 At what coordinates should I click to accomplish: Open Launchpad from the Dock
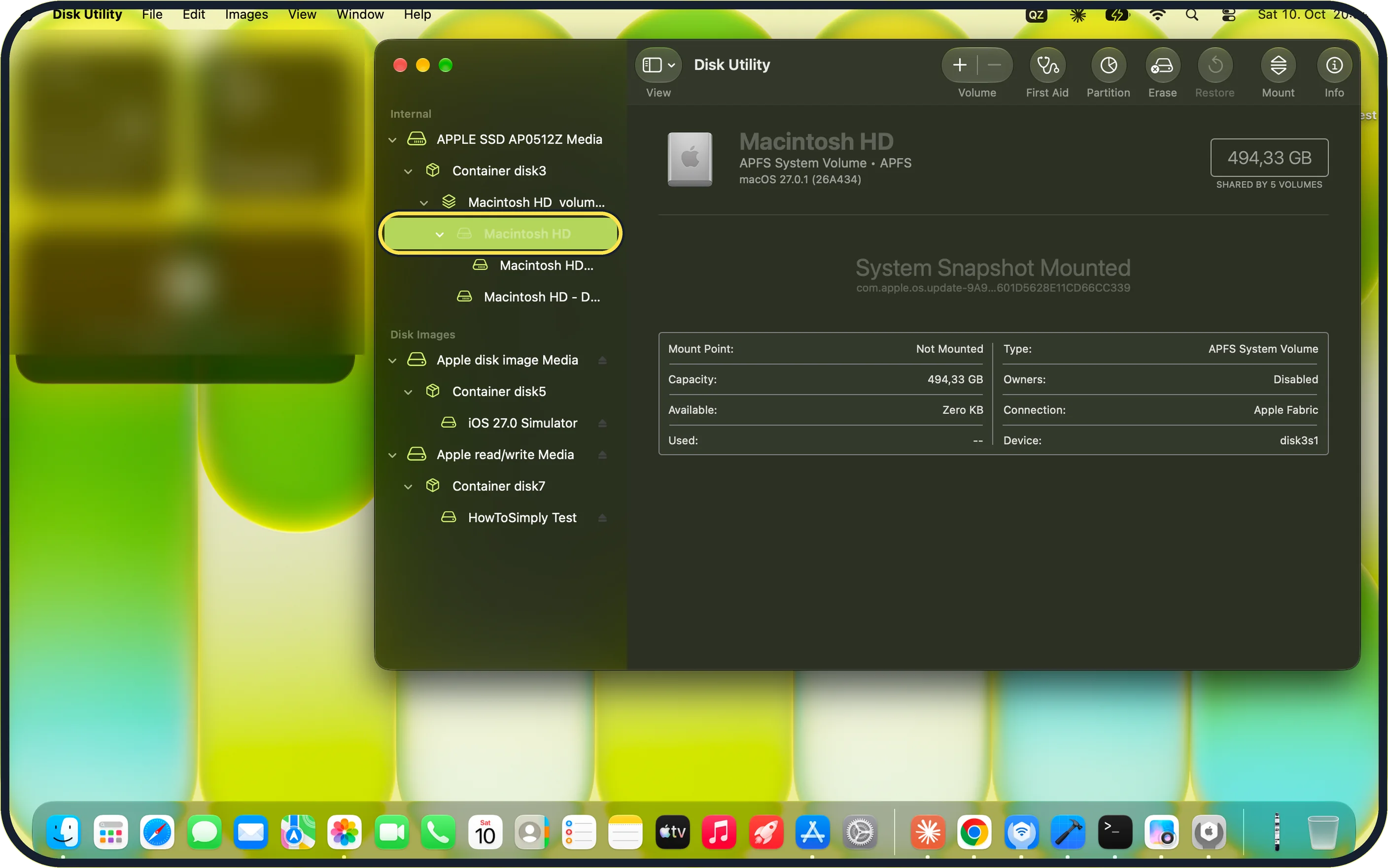click(110, 832)
